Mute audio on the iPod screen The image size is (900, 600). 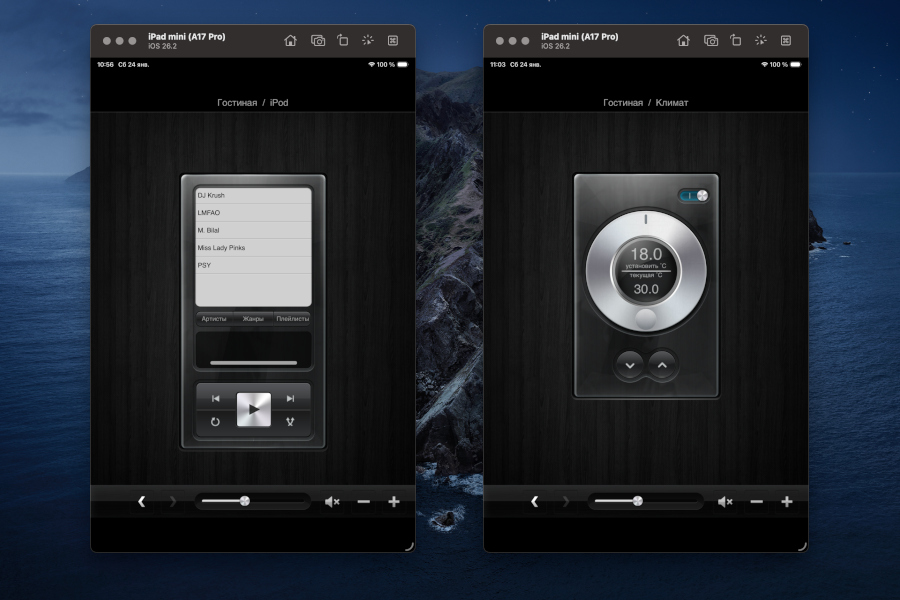click(332, 502)
